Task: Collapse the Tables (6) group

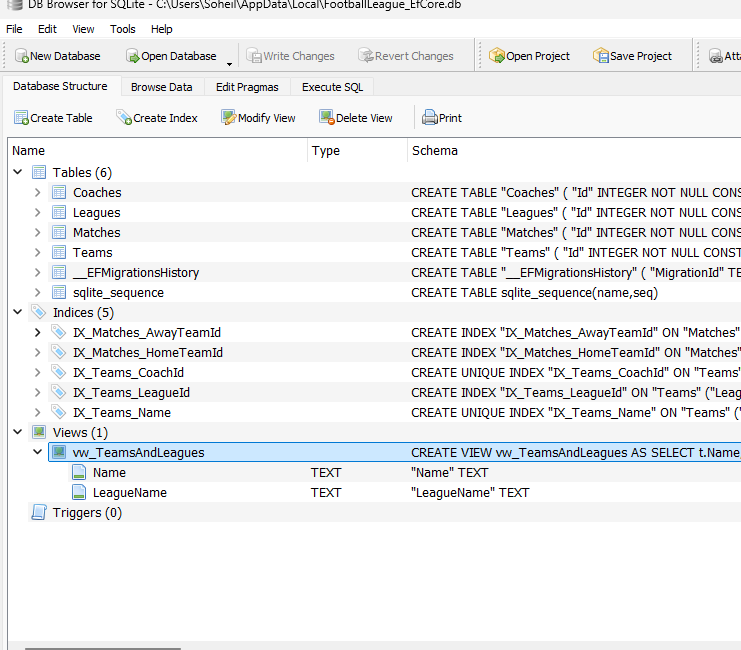Action: click(x=18, y=172)
